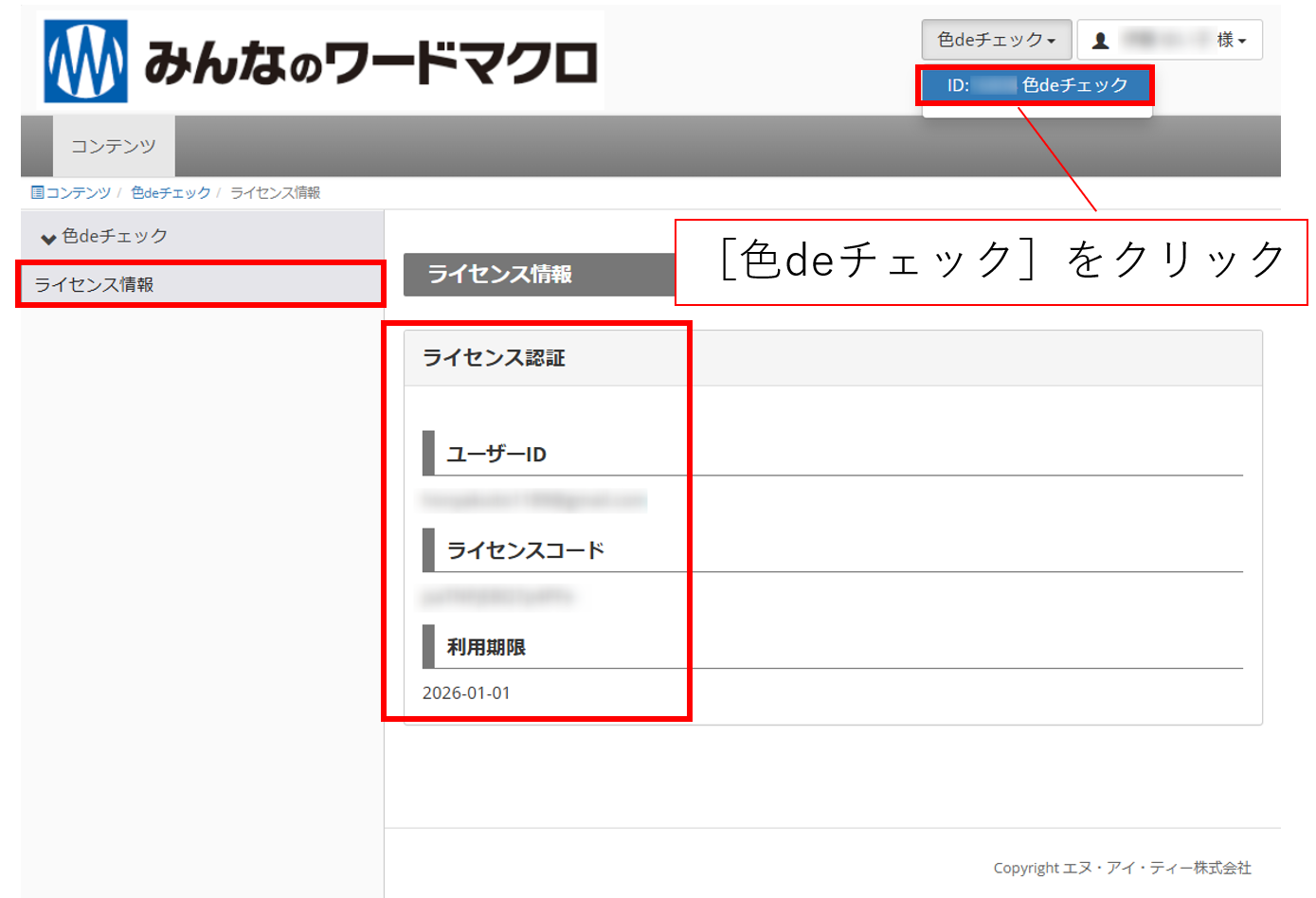Screen dimensions: 1316x898
Task: Follow the 色deチェック breadcrumb link
Action: (171, 192)
